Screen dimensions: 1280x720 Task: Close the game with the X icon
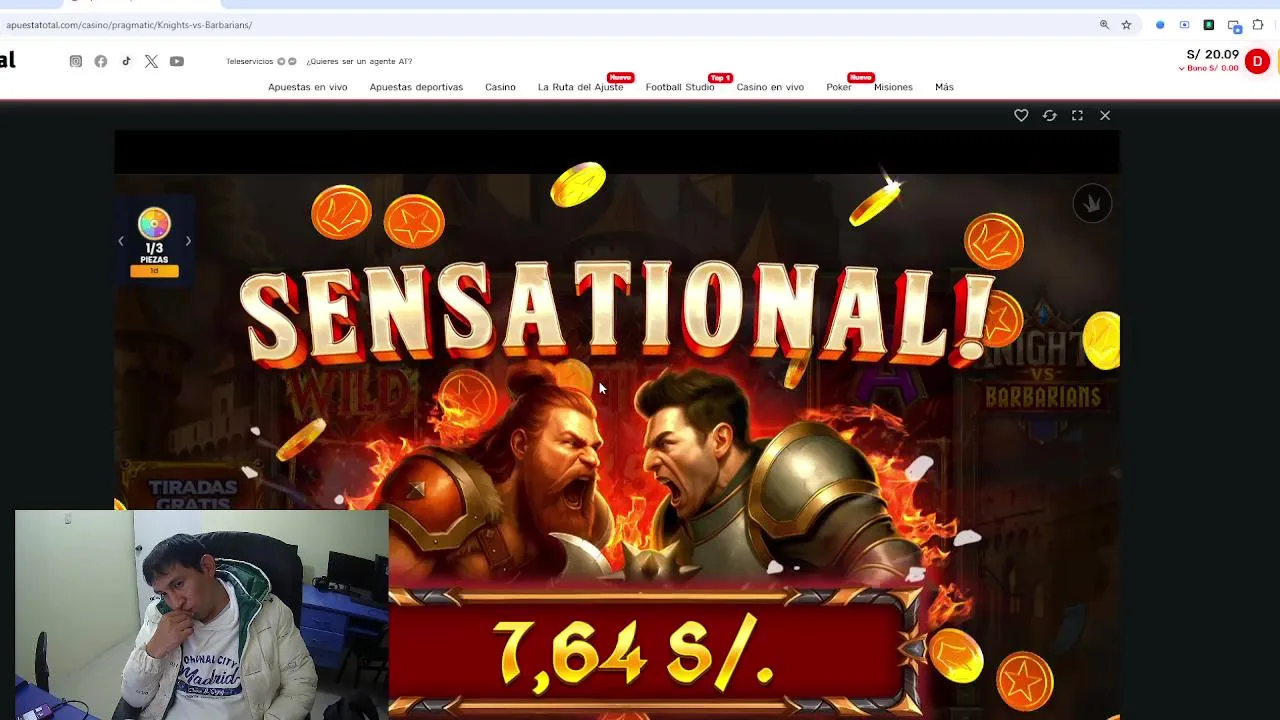pos(1105,116)
